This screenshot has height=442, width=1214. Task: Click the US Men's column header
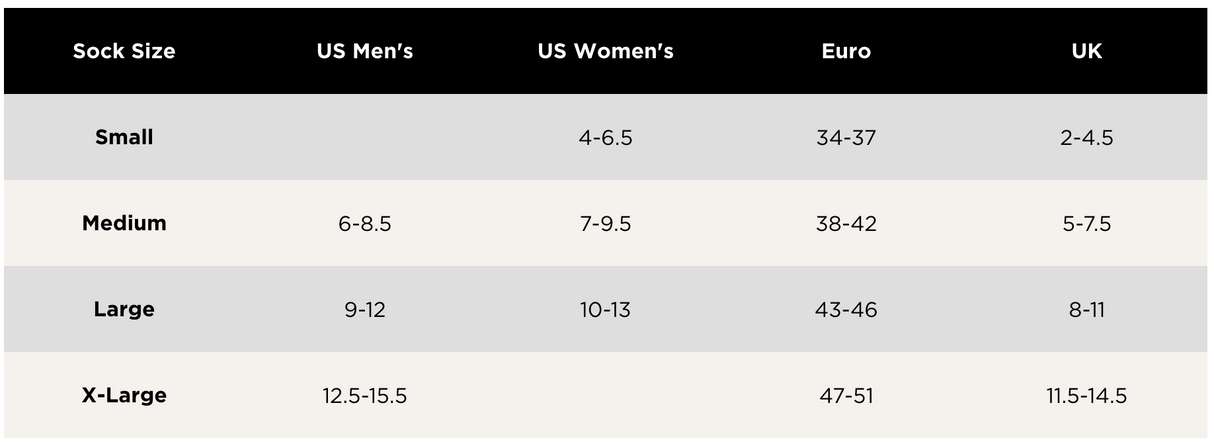click(x=364, y=52)
